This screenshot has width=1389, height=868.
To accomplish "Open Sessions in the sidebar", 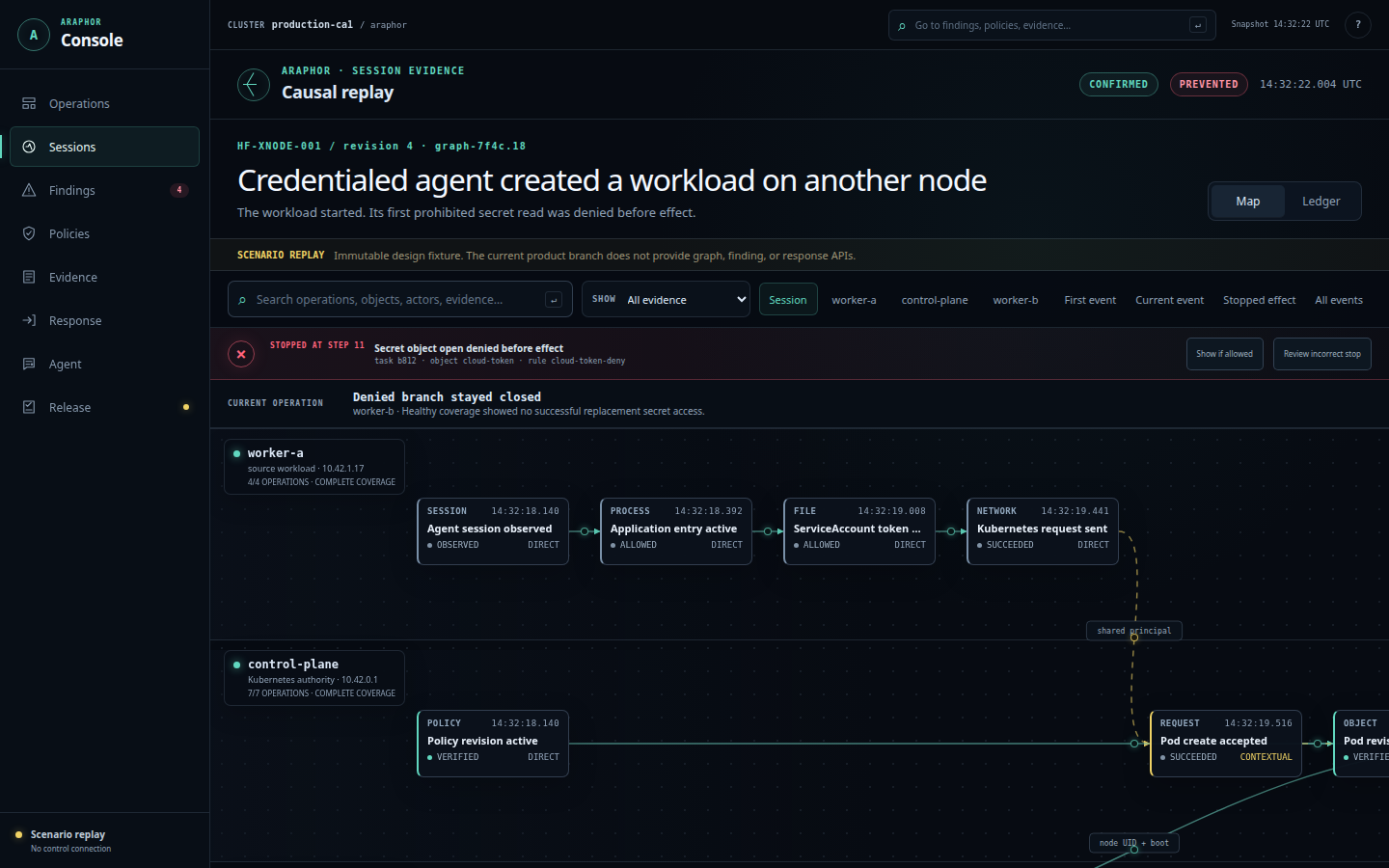I will tap(104, 147).
